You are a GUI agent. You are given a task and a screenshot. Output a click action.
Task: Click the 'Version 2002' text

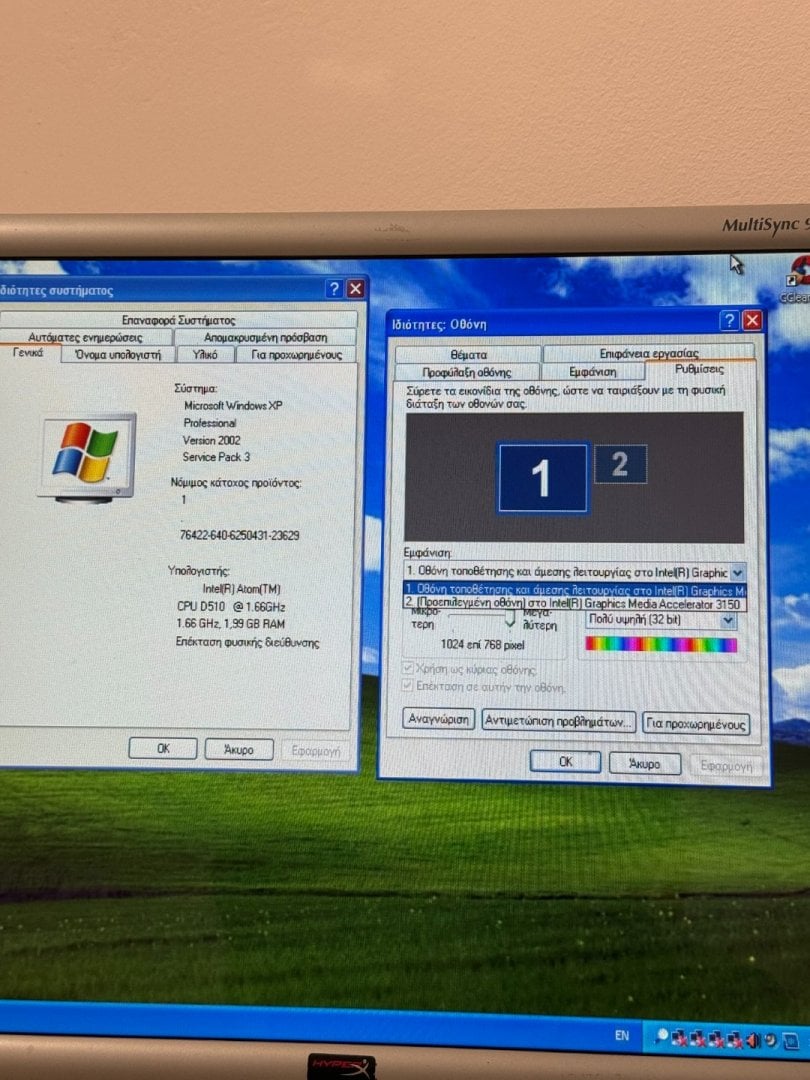(x=211, y=440)
